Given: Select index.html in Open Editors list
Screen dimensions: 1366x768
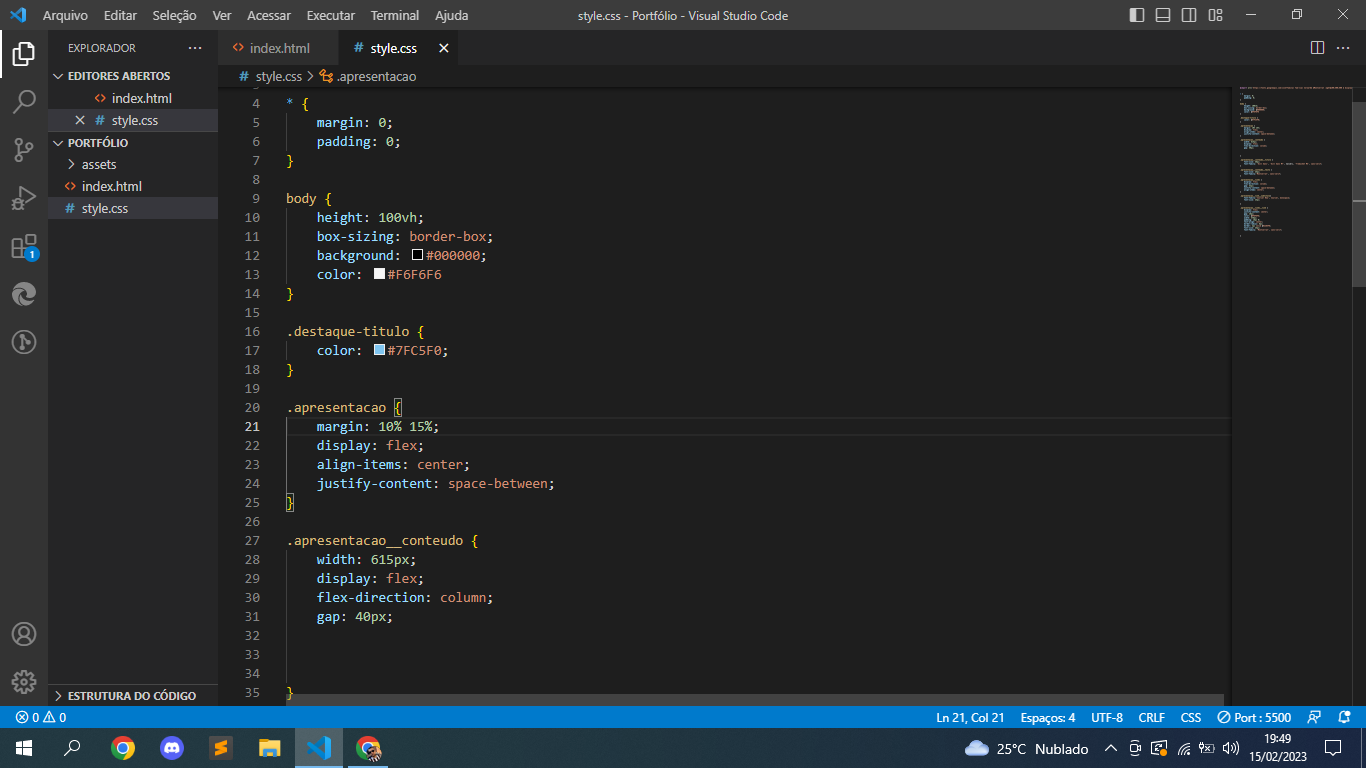Looking at the screenshot, I should point(133,98).
